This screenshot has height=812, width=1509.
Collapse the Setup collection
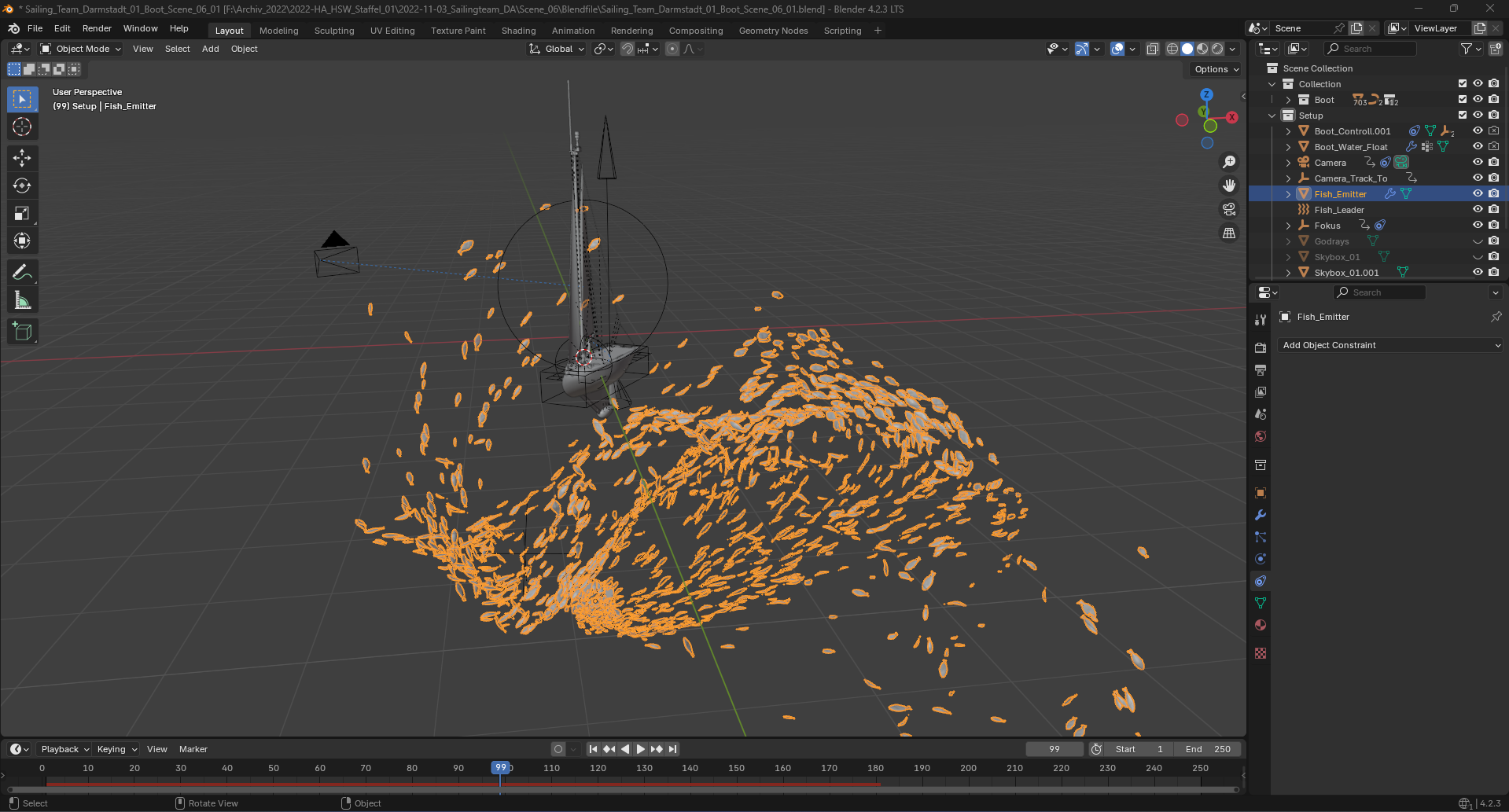tap(1272, 116)
